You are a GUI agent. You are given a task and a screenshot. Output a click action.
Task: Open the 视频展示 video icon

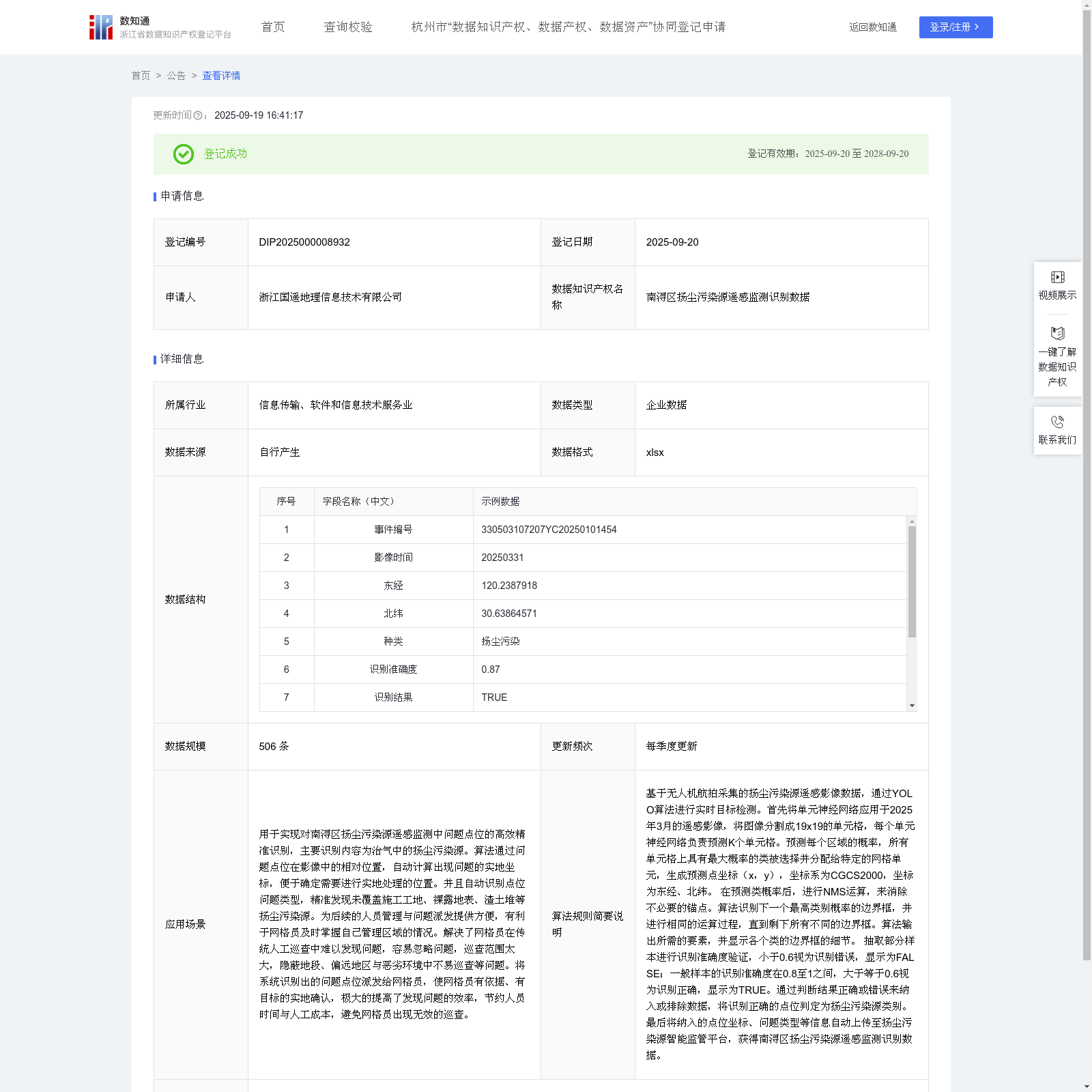click(x=1057, y=277)
